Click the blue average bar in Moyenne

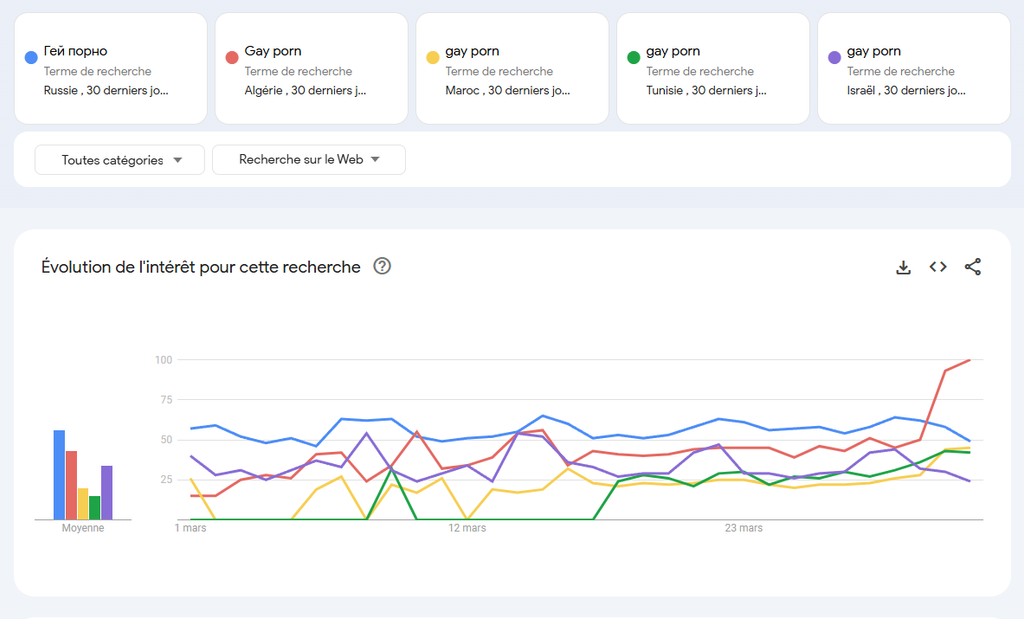(59, 475)
